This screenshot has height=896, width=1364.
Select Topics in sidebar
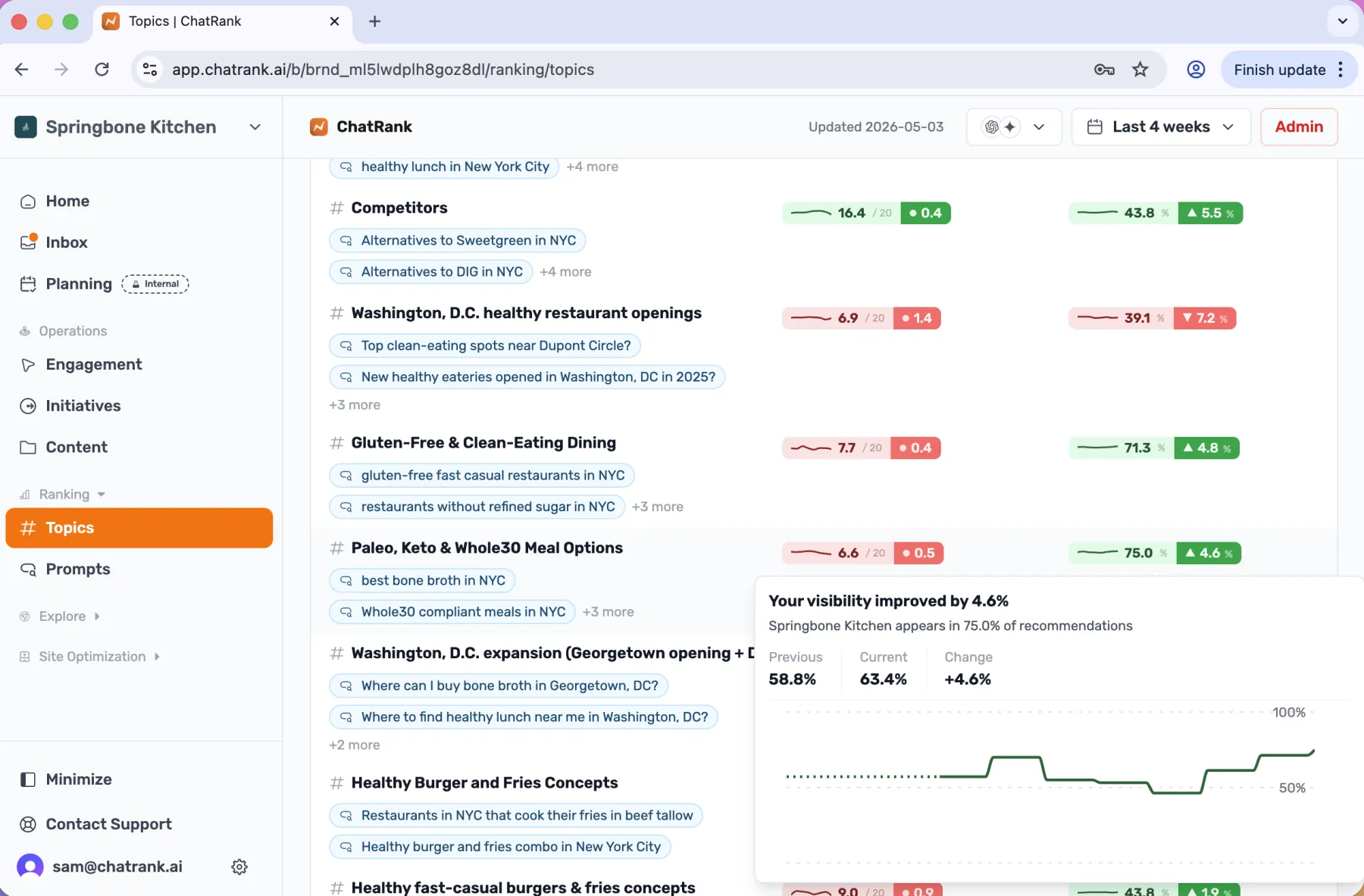[x=139, y=528]
